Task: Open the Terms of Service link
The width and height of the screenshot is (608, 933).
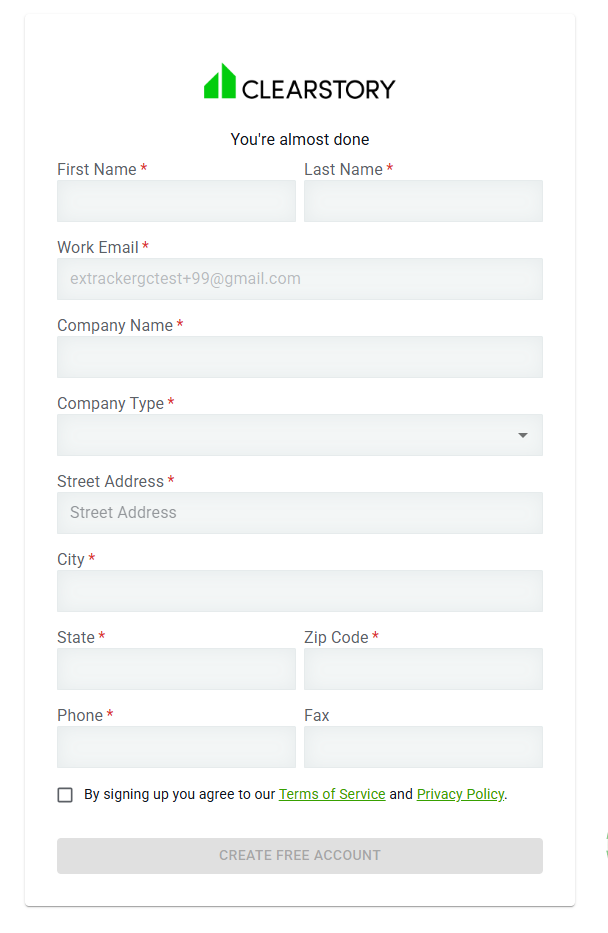Action: coord(331,794)
